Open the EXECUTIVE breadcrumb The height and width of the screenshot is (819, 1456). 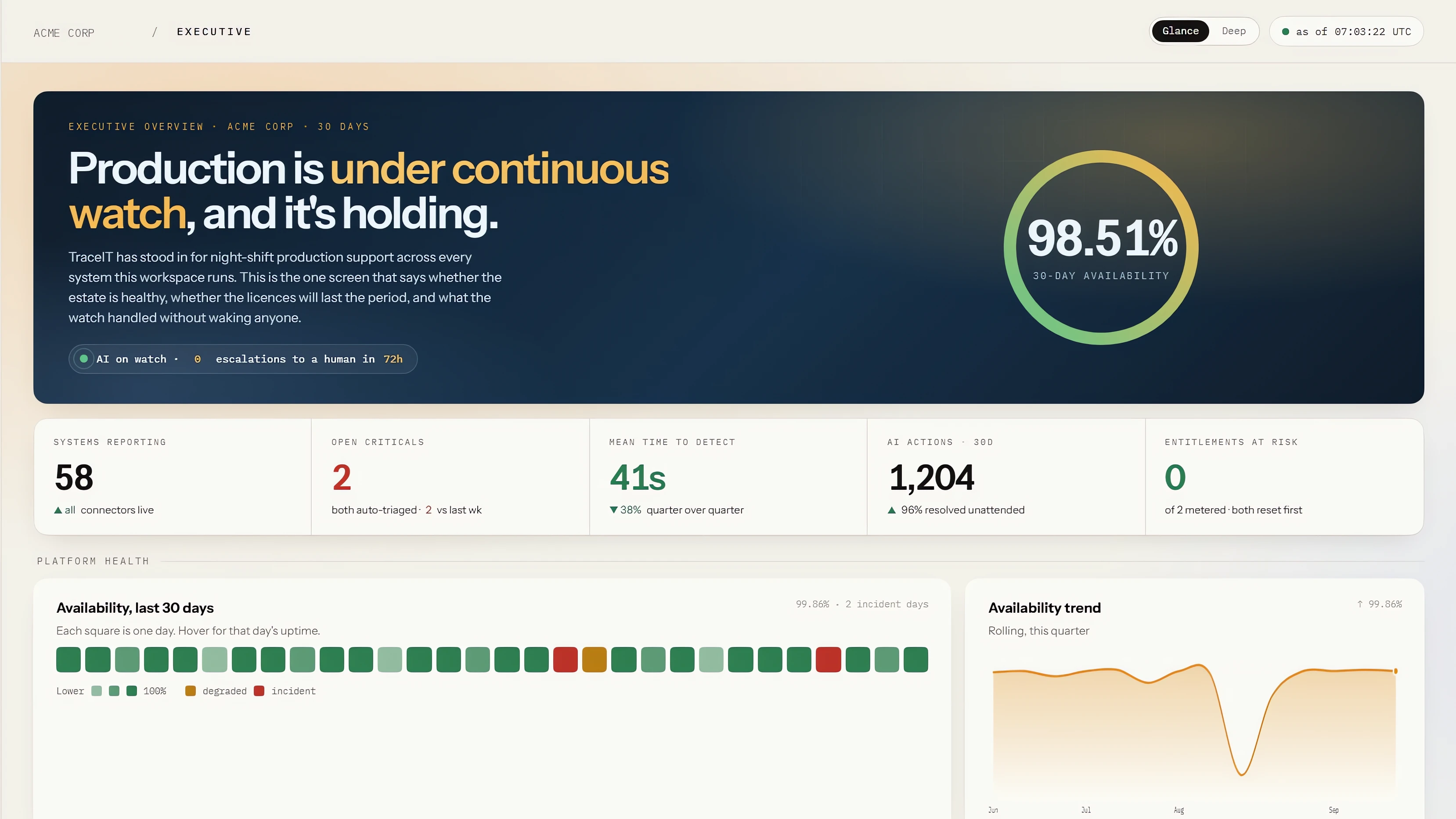[214, 32]
